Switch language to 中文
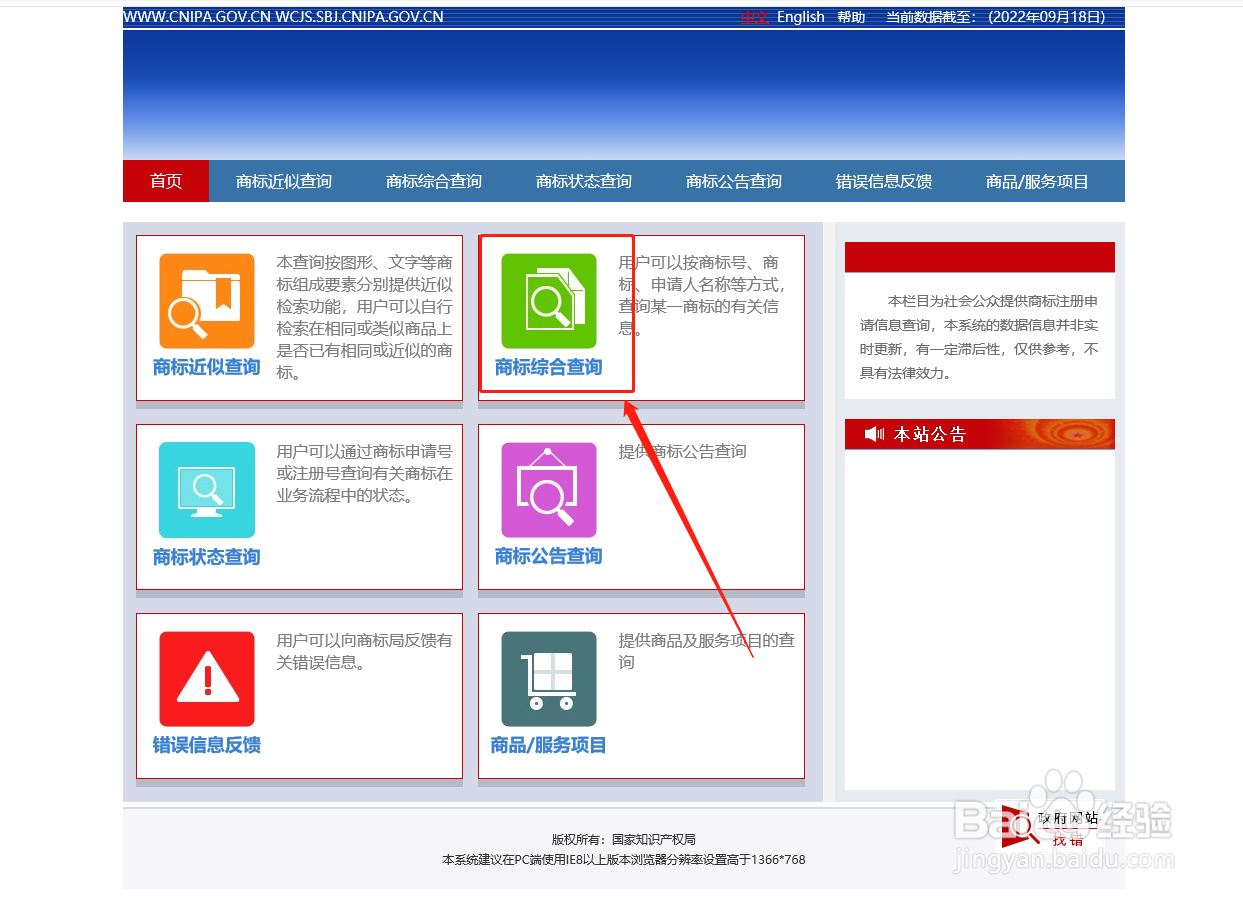This screenshot has height=902, width=1243. (x=754, y=17)
